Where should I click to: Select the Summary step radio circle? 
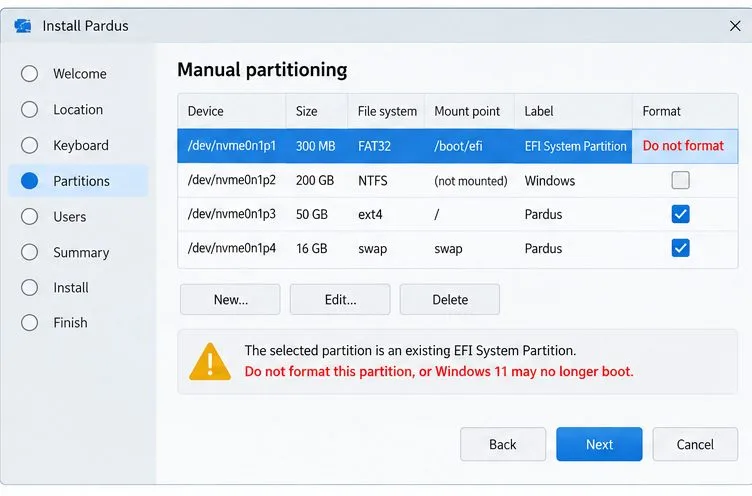click(x=29, y=252)
